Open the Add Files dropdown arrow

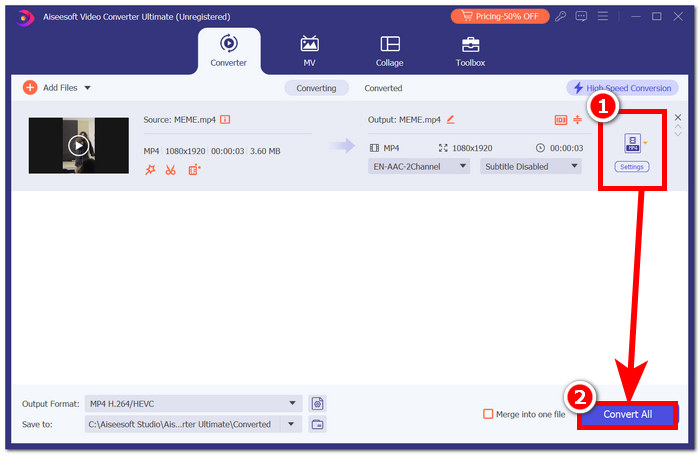tap(87, 88)
